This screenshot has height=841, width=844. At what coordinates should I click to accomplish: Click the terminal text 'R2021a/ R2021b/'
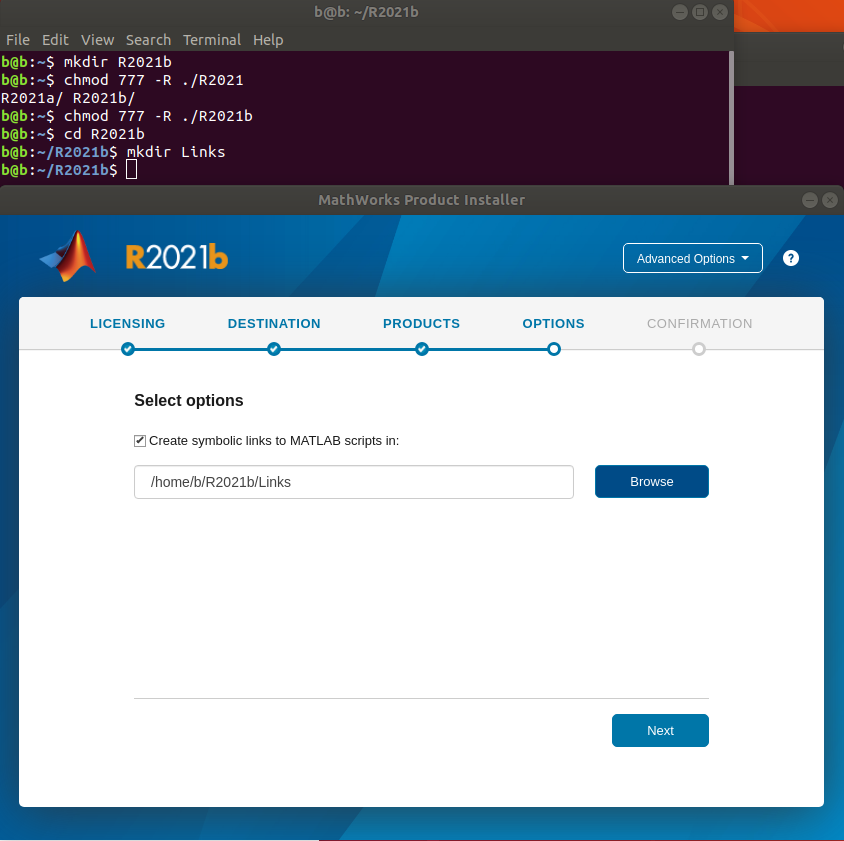(68, 99)
